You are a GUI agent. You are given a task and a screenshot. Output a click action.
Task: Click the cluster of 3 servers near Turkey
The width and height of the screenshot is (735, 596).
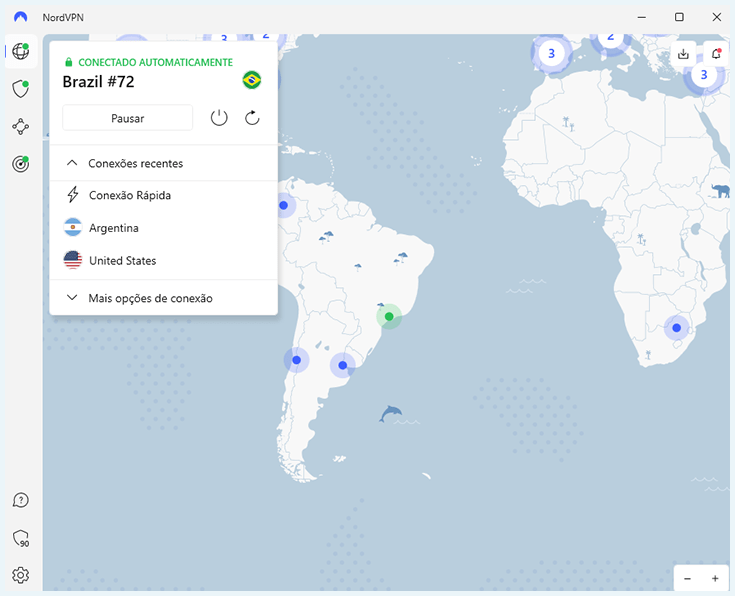[704, 75]
